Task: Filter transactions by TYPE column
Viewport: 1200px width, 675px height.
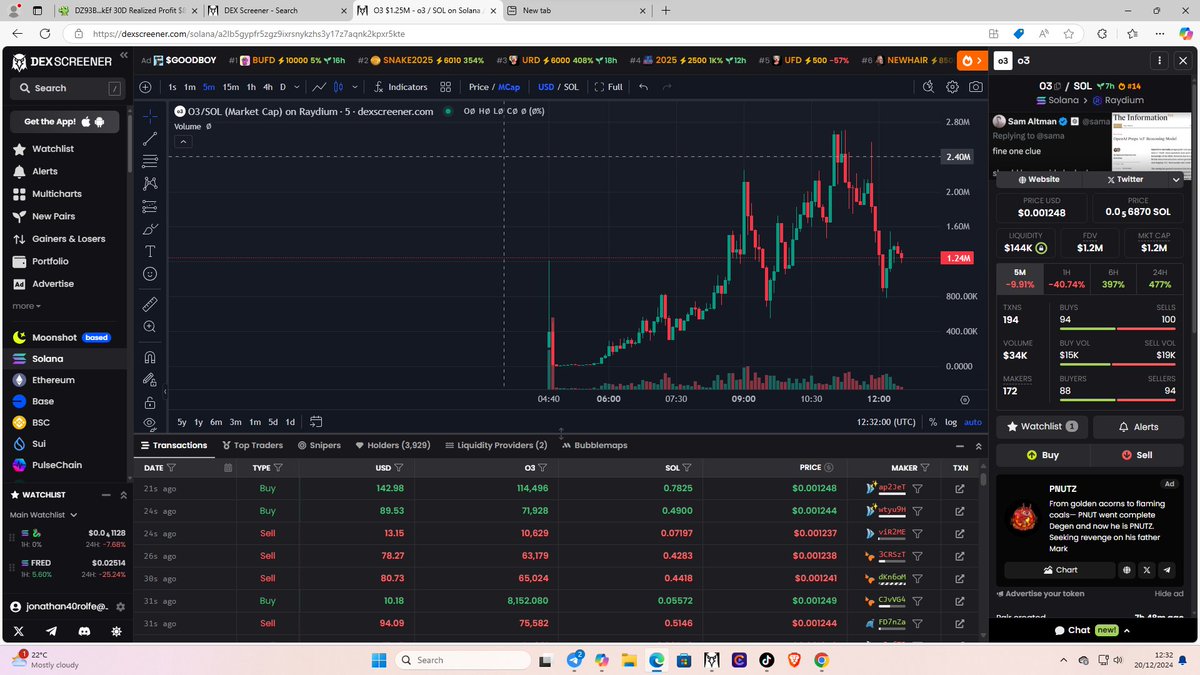Action: coord(278,467)
